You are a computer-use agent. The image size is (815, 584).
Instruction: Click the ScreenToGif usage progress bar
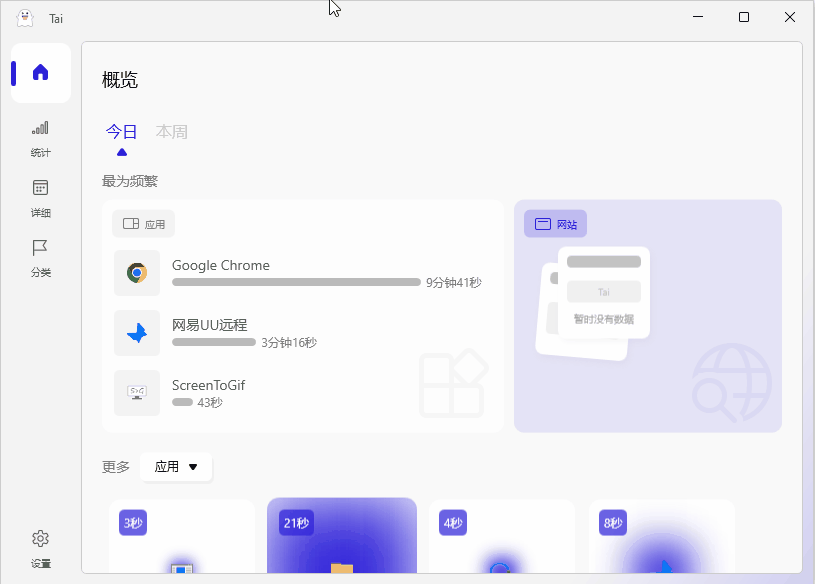[x=182, y=402]
